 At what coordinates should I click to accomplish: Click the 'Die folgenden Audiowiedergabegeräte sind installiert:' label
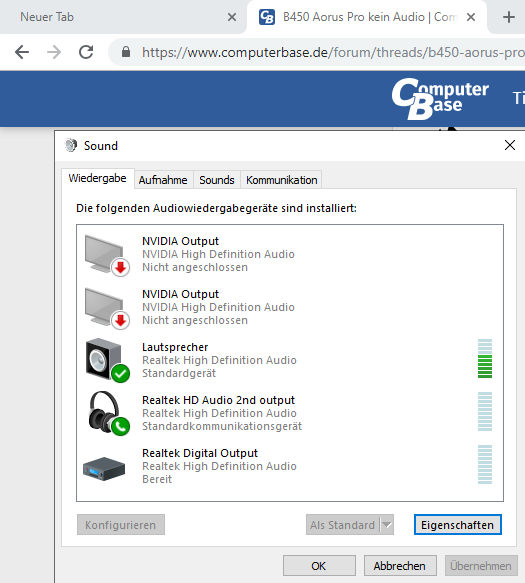tap(216, 208)
